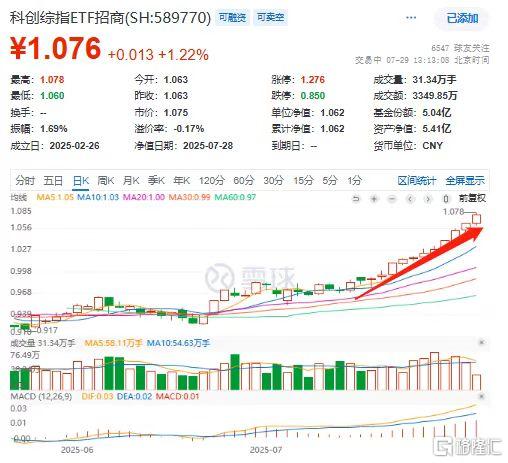Click the 可卖空 tag
The height and width of the screenshot is (463, 508).
[271, 17]
